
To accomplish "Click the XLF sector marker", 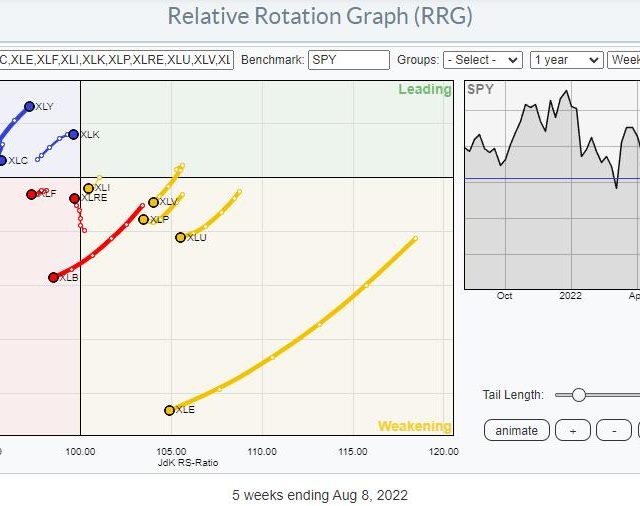I will [x=32, y=193].
